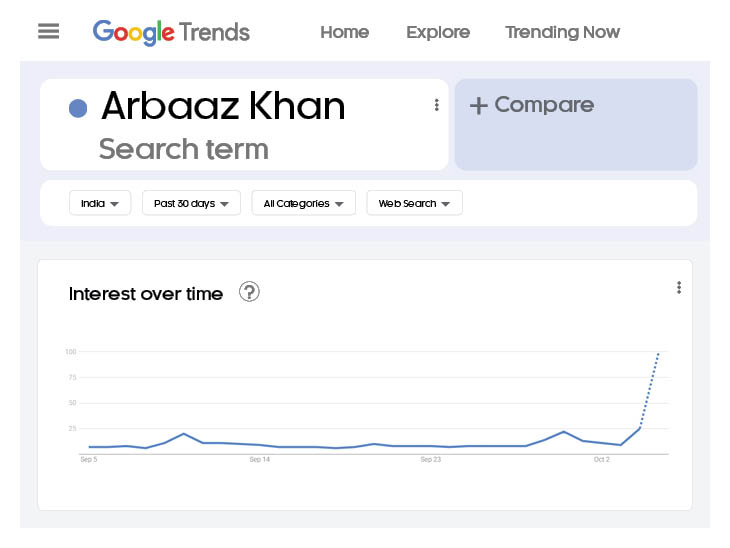730x548 pixels.
Task: Switch to Trending Now
Action: 562,32
